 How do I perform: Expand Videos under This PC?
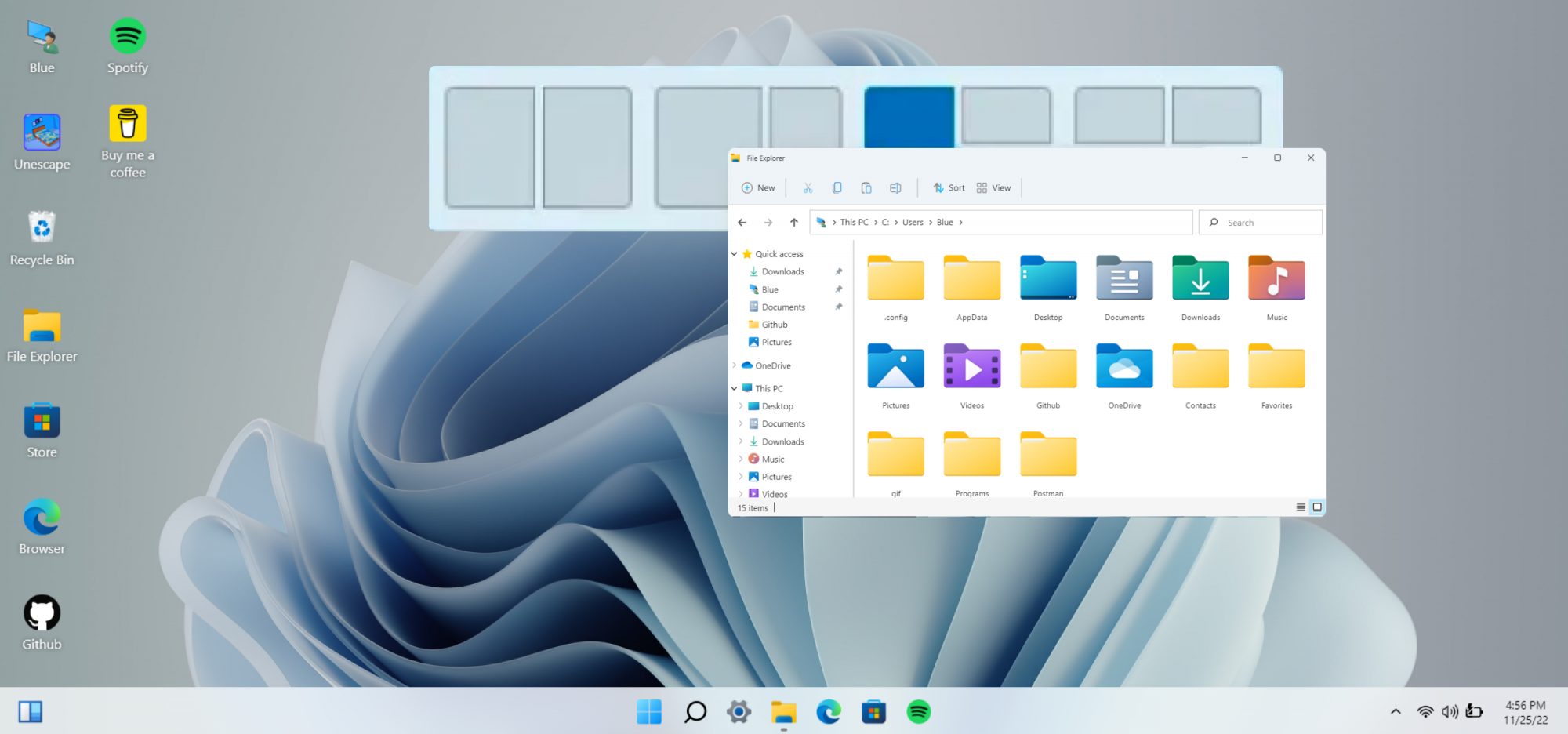(x=741, y=494)
